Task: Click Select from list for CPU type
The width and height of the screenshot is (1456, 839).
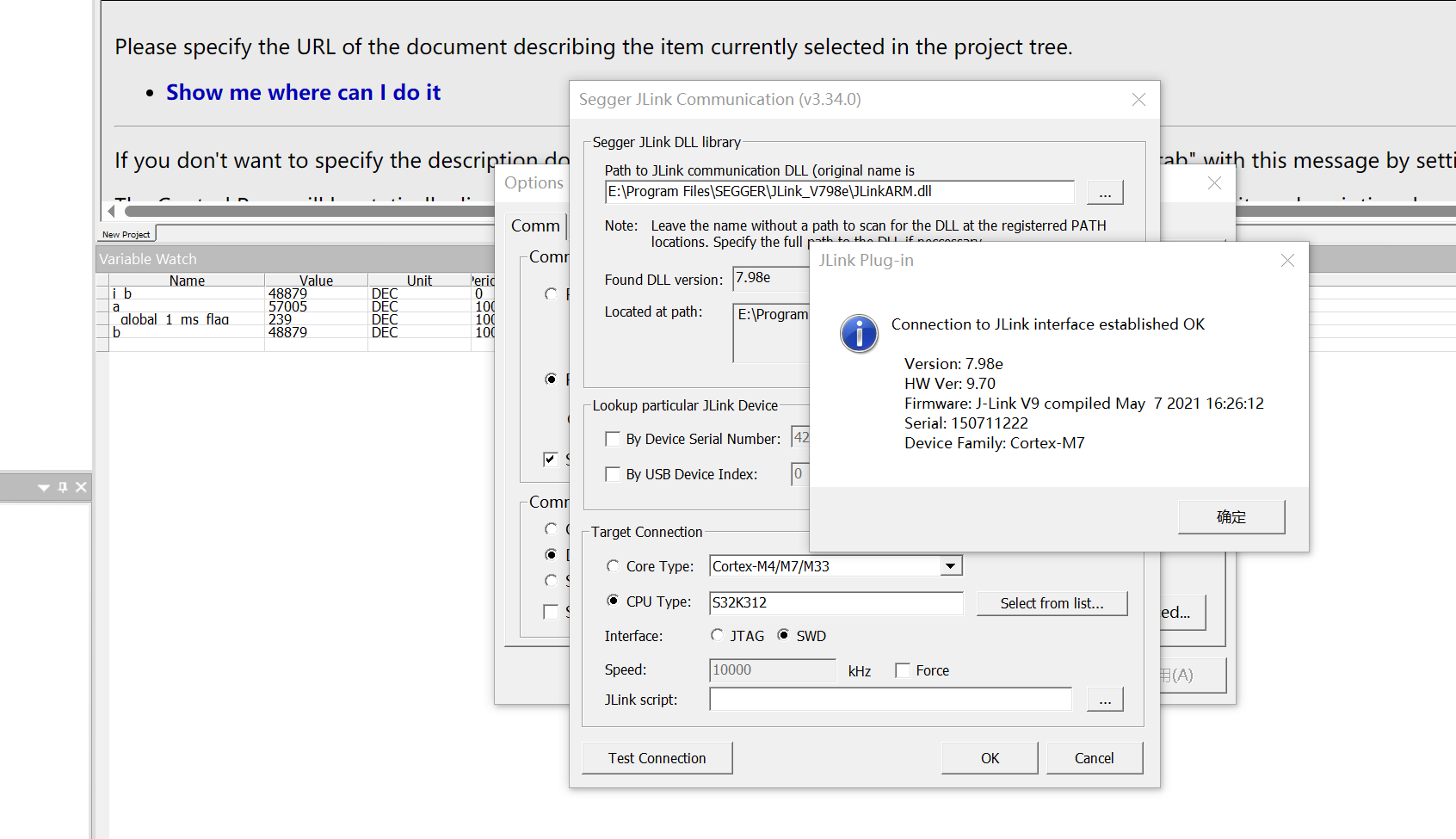Action: pos(1052,602)
